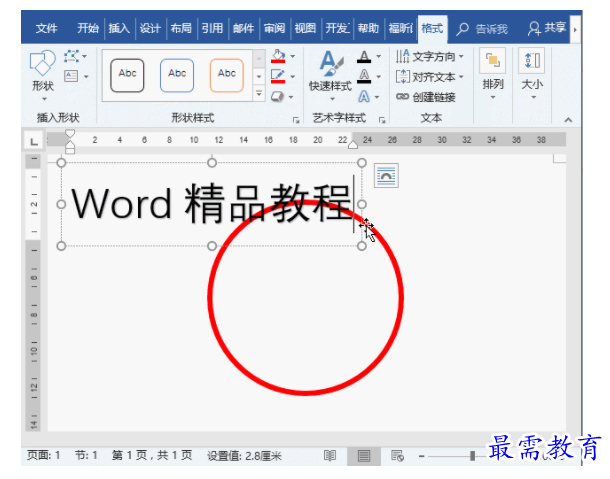Open the 排列 arrange menu
The width and height of the screenshot is (610, 479).
pos(493,74)
